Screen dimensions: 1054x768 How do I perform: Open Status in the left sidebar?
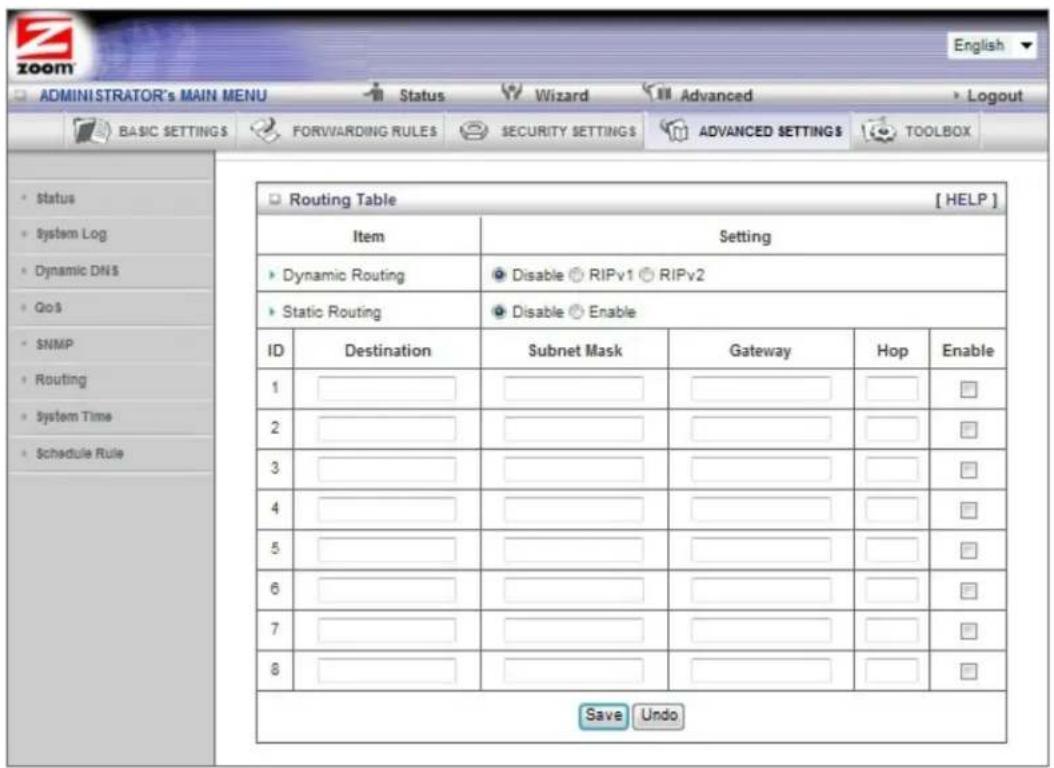click(x=55, y=198)
